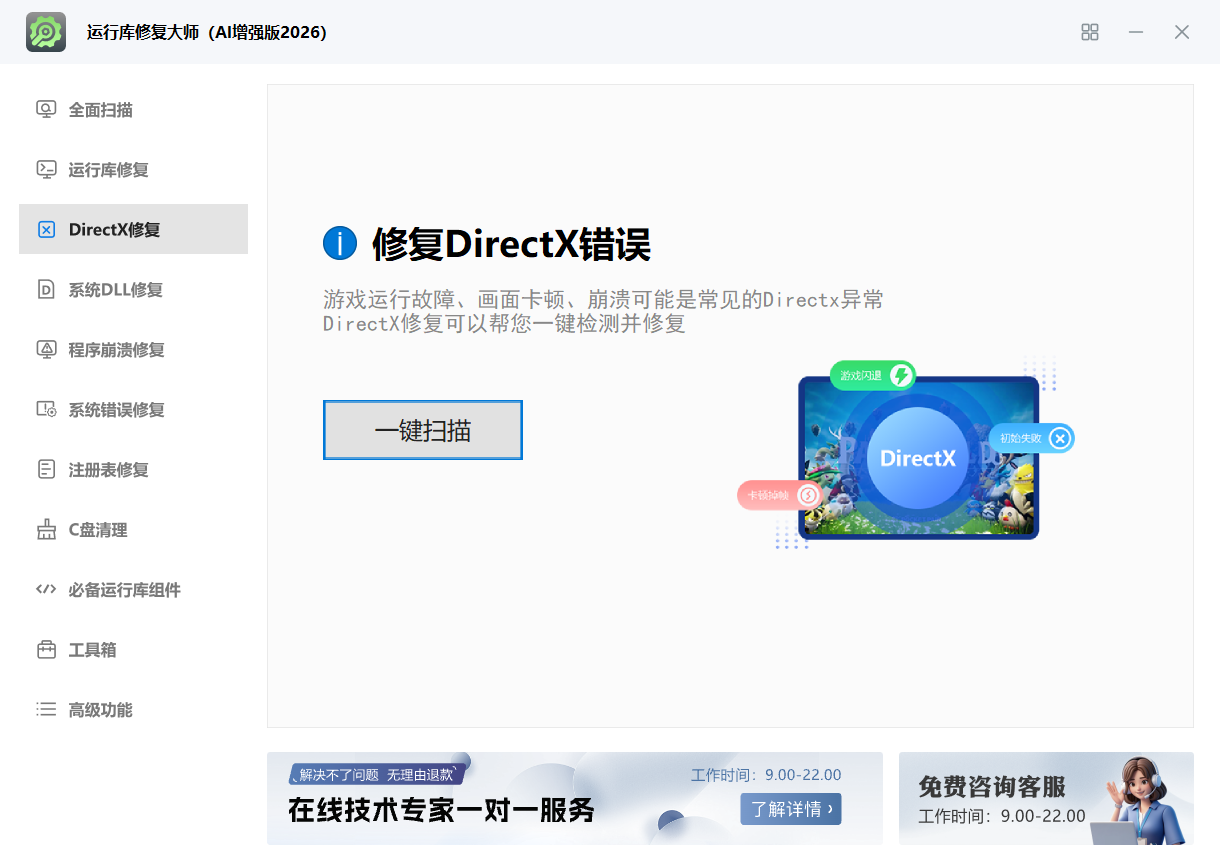Click the 系统DLL修复 file icon
This screenshot has height=864, width=1220.
click(x=46, y=290)
